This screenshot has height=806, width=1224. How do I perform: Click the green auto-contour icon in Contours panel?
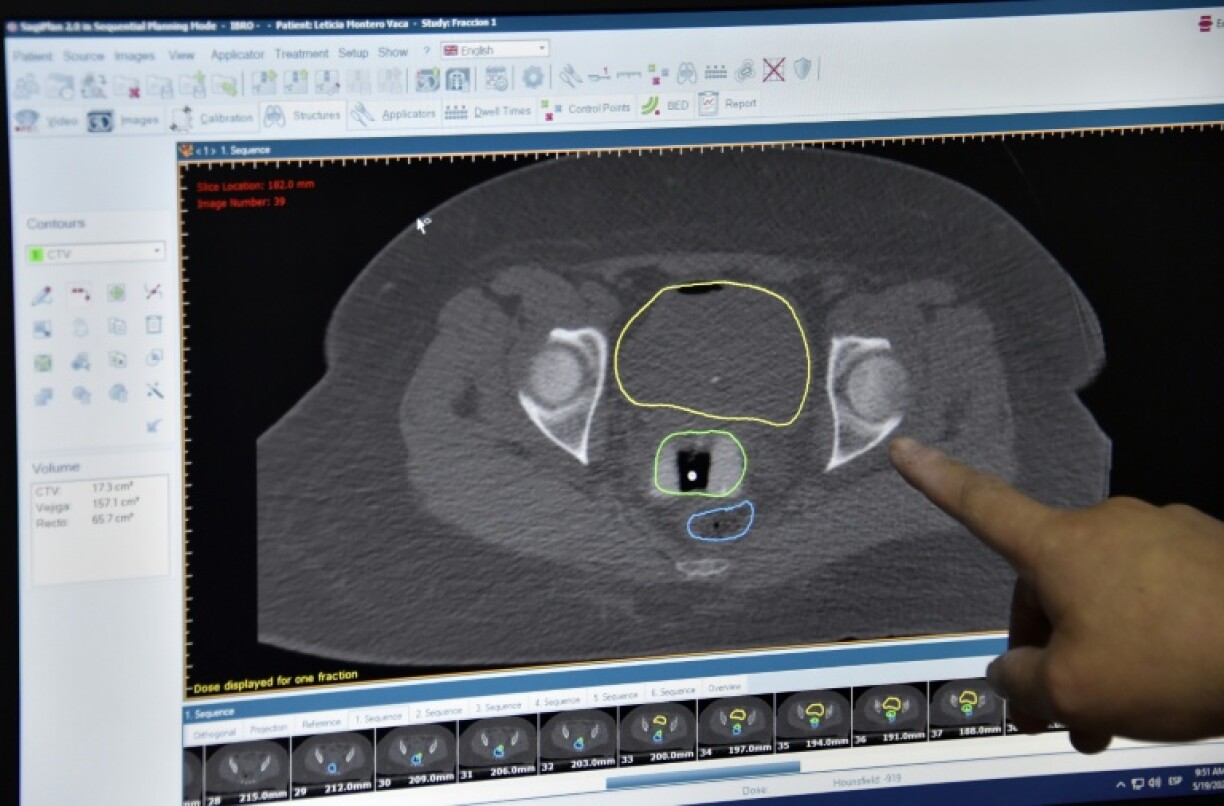pyautogui.click(x=119, y=292)
